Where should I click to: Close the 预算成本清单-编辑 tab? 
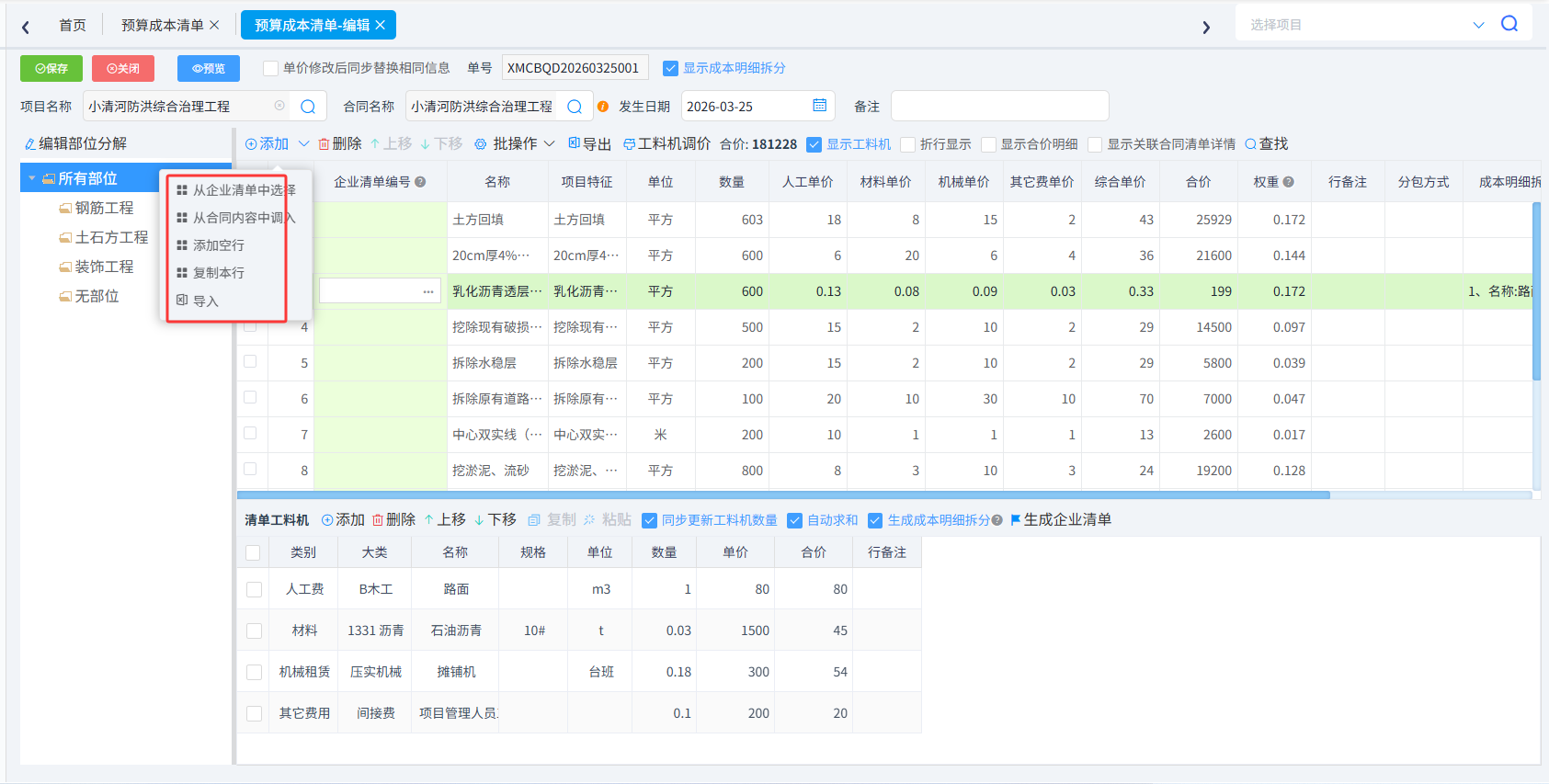pos(380,25)
